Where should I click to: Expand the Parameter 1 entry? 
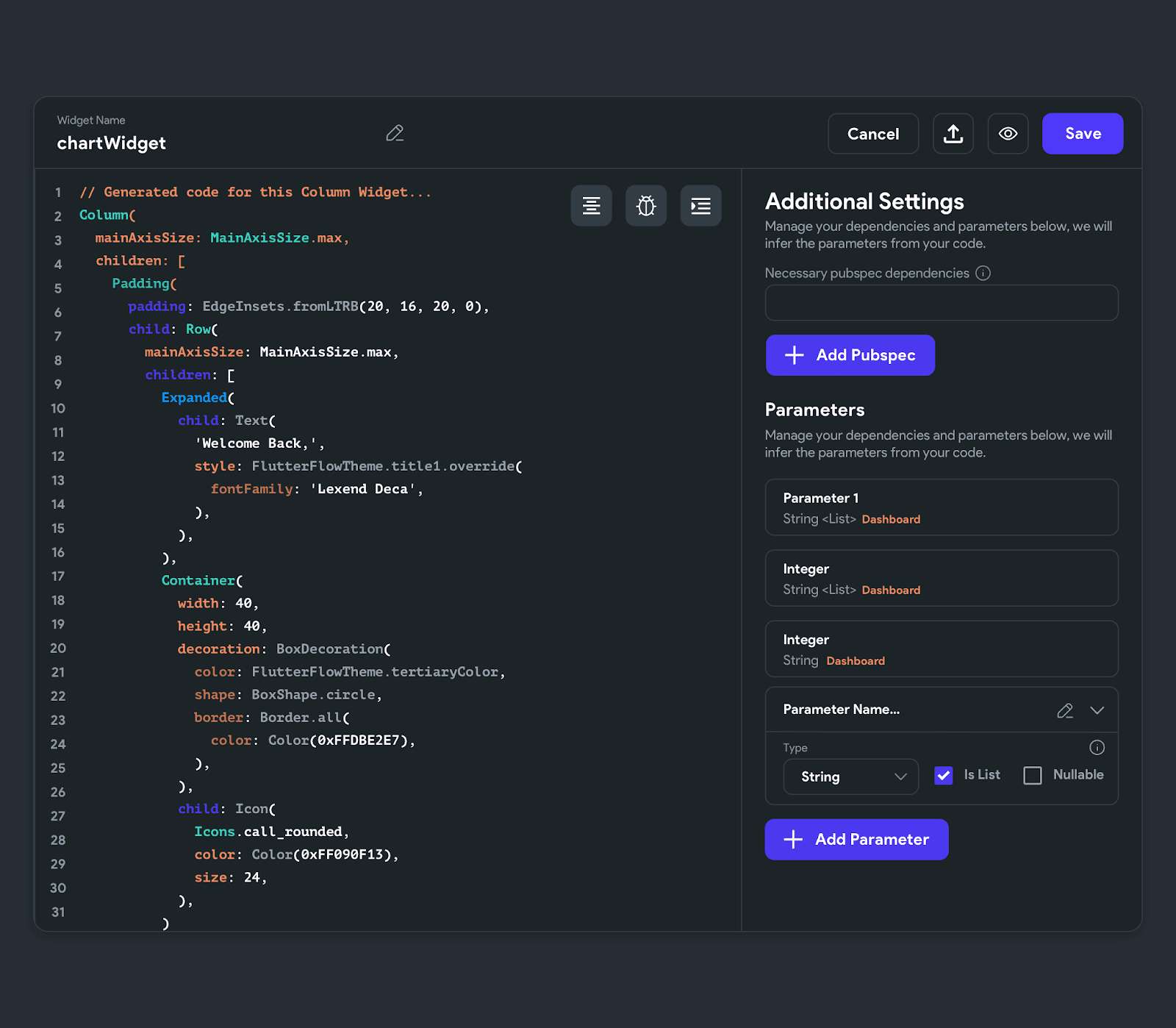942,507
